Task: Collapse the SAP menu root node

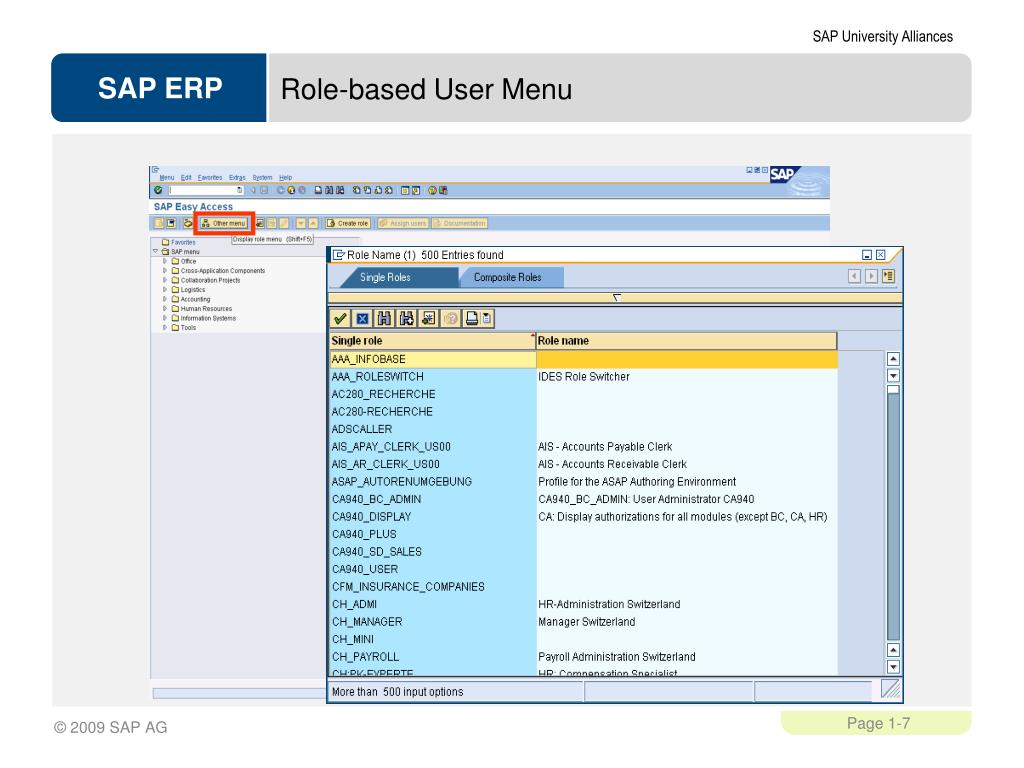Action: [155, 251]
